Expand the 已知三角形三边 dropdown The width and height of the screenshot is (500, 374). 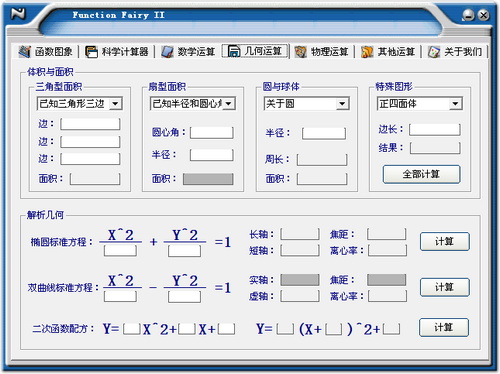115,104
